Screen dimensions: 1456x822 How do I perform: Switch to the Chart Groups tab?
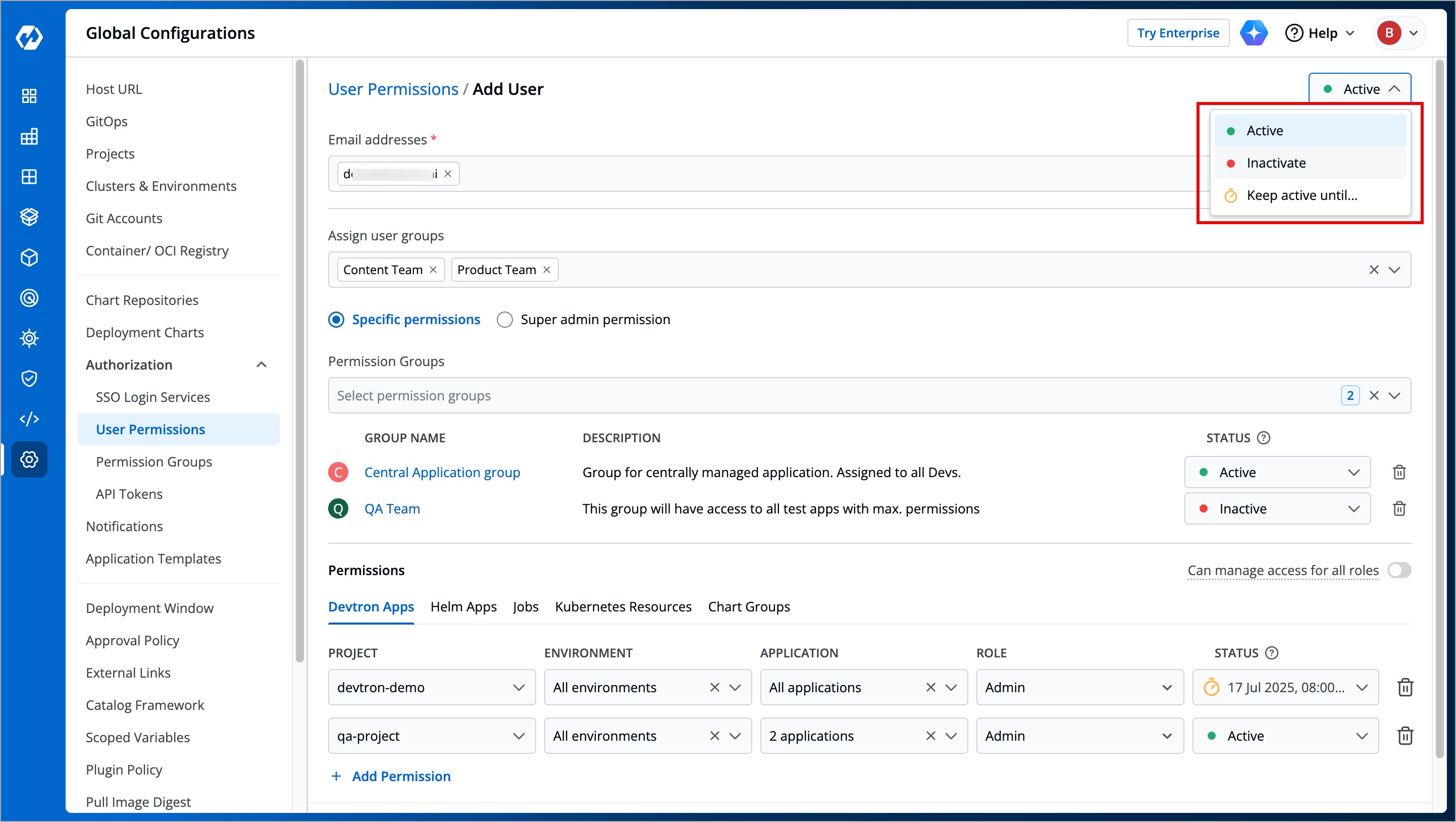(749, 606)
